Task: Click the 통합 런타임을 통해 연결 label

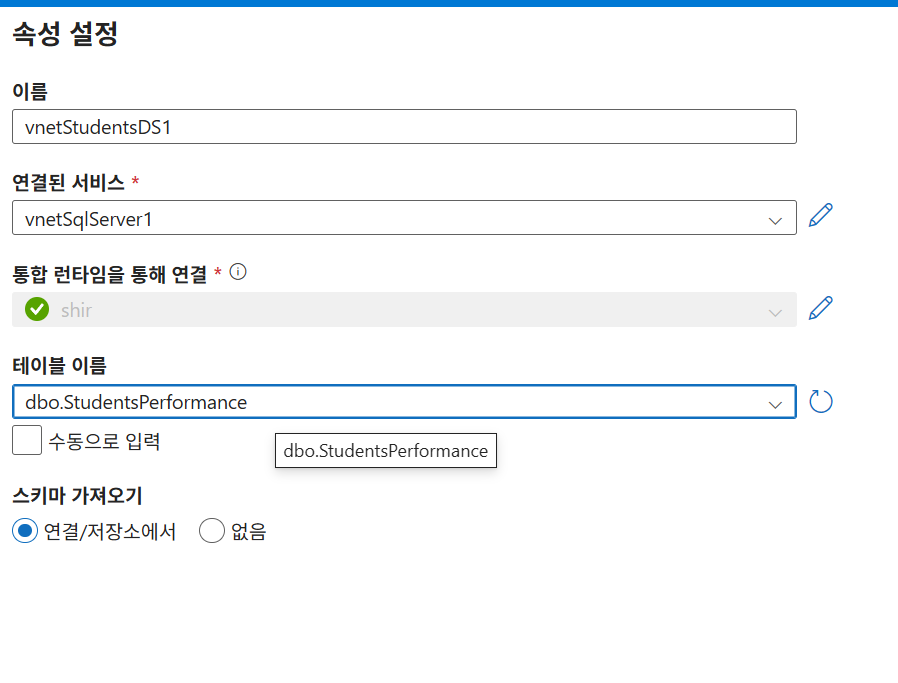Action: coord(109,274)
